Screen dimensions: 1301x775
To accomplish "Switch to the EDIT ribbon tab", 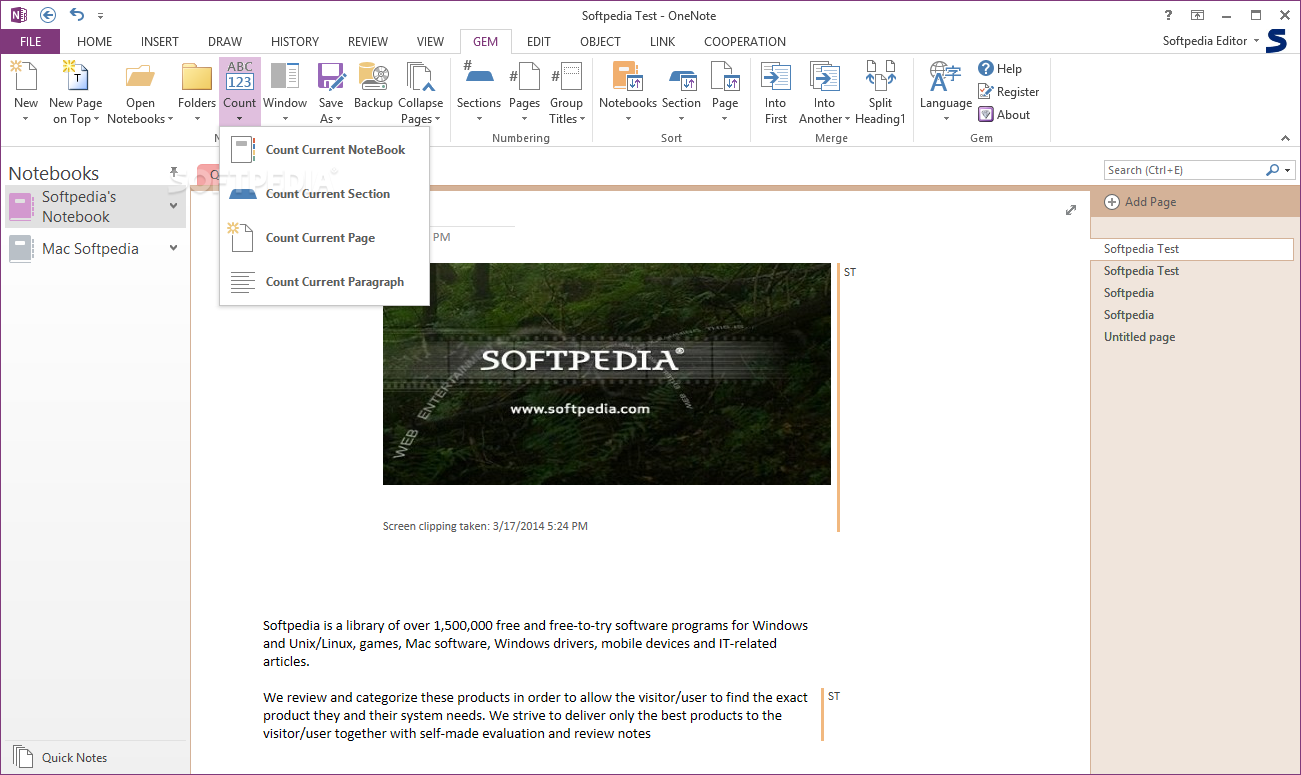I will pos(539,42).
